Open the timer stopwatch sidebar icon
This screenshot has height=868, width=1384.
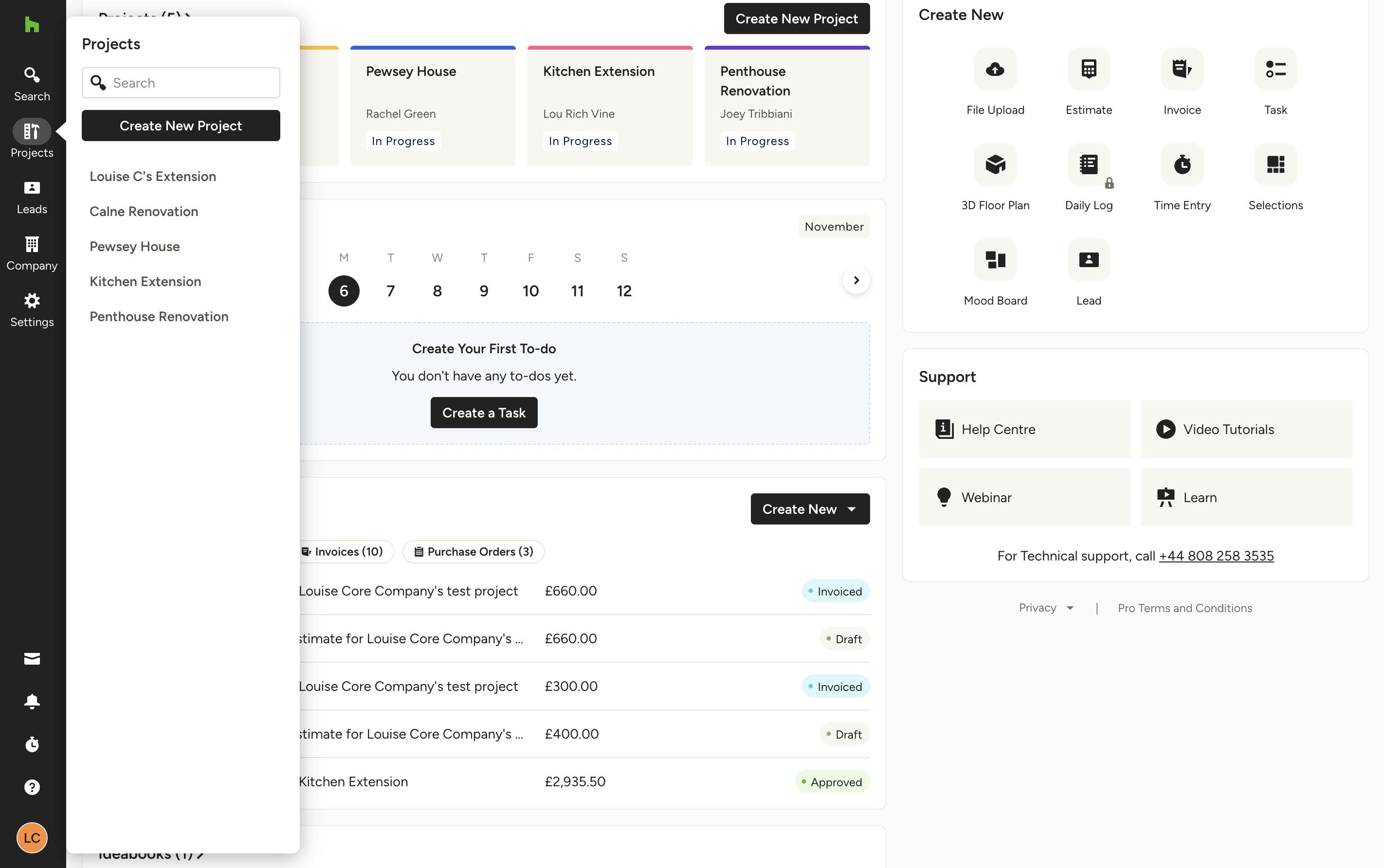coord(32,744)
